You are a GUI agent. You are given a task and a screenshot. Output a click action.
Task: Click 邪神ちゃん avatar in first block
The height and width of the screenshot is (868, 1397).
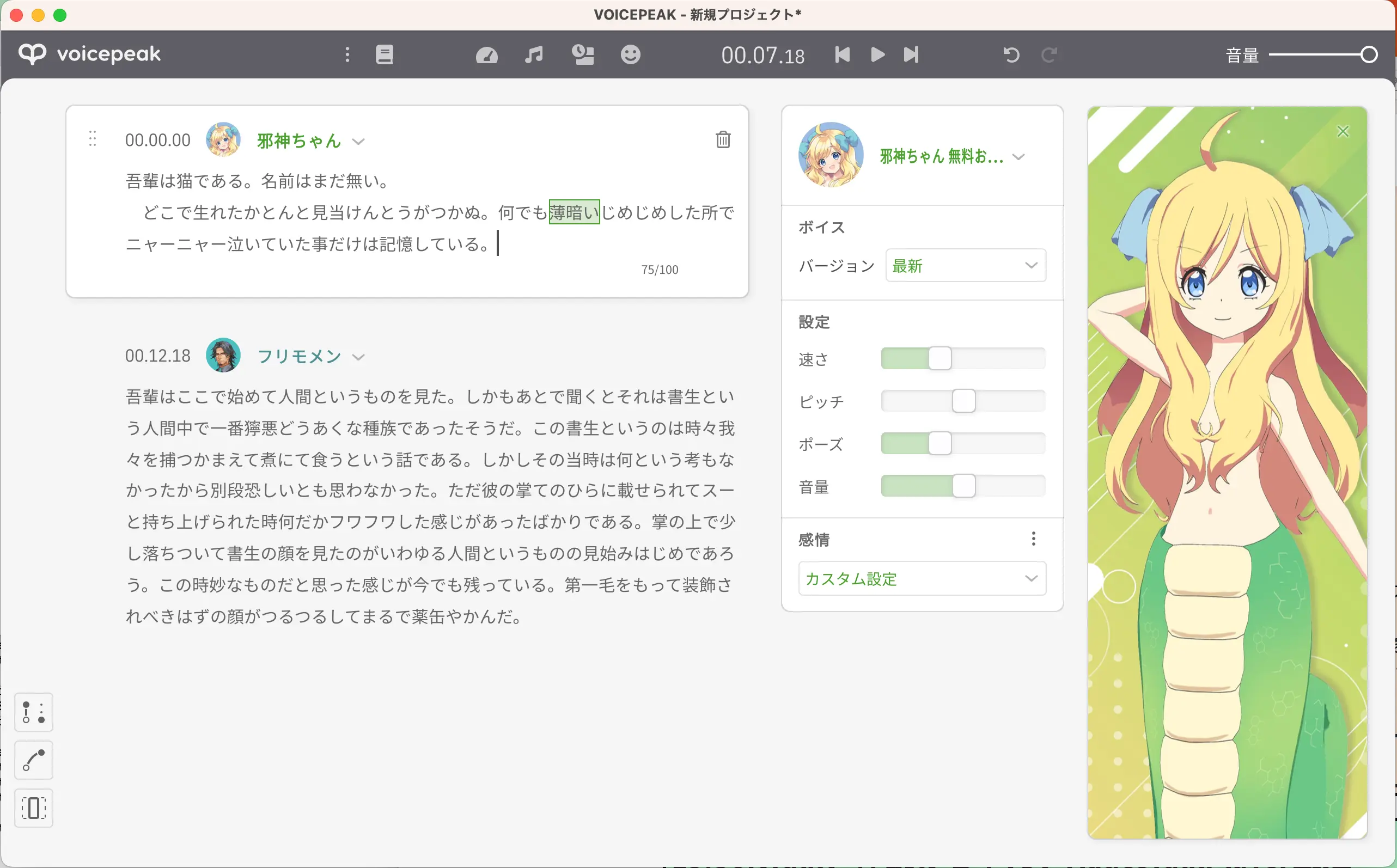(223, 139)
